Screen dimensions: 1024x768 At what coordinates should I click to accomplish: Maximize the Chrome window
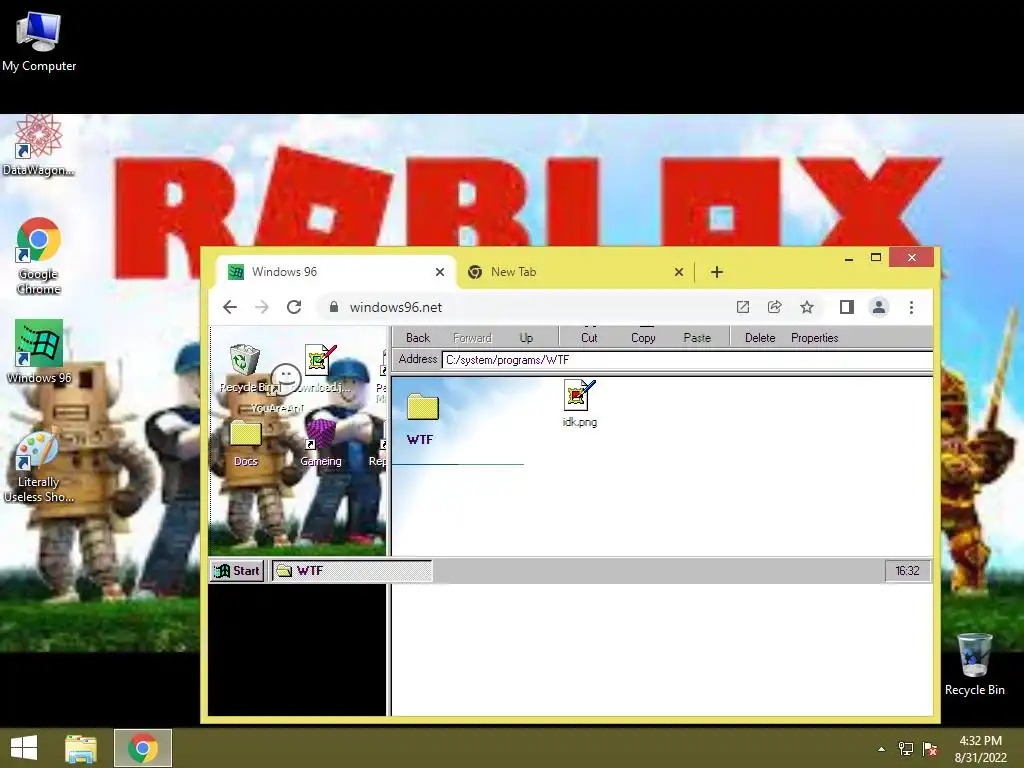coord(876,257)
